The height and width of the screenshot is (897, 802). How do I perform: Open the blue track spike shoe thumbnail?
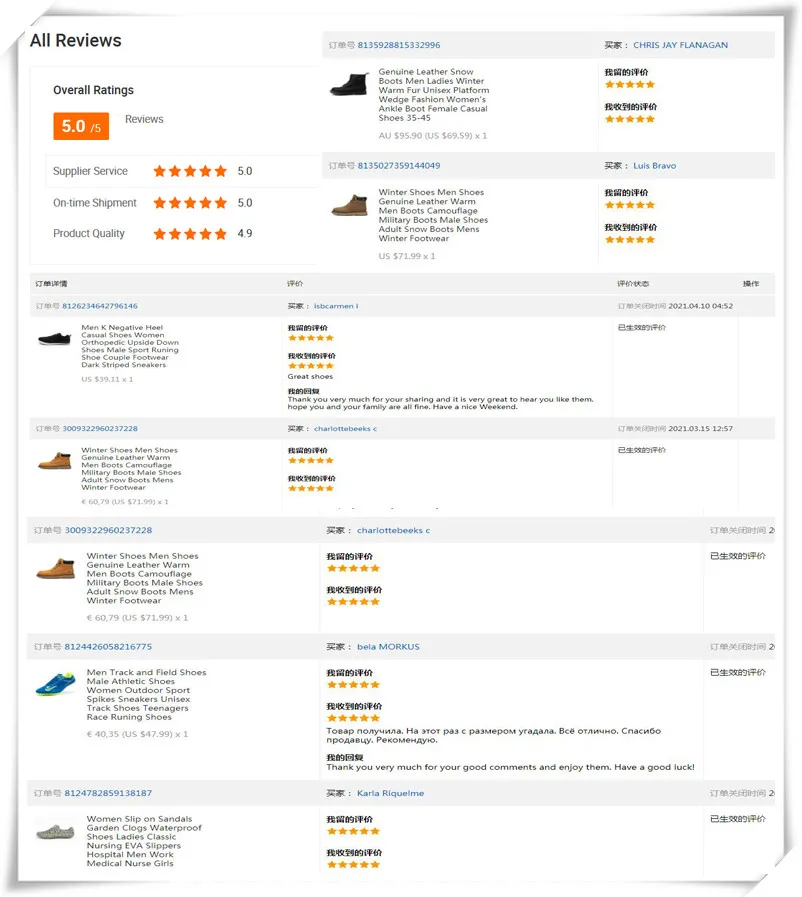click(x=56, y=685)
